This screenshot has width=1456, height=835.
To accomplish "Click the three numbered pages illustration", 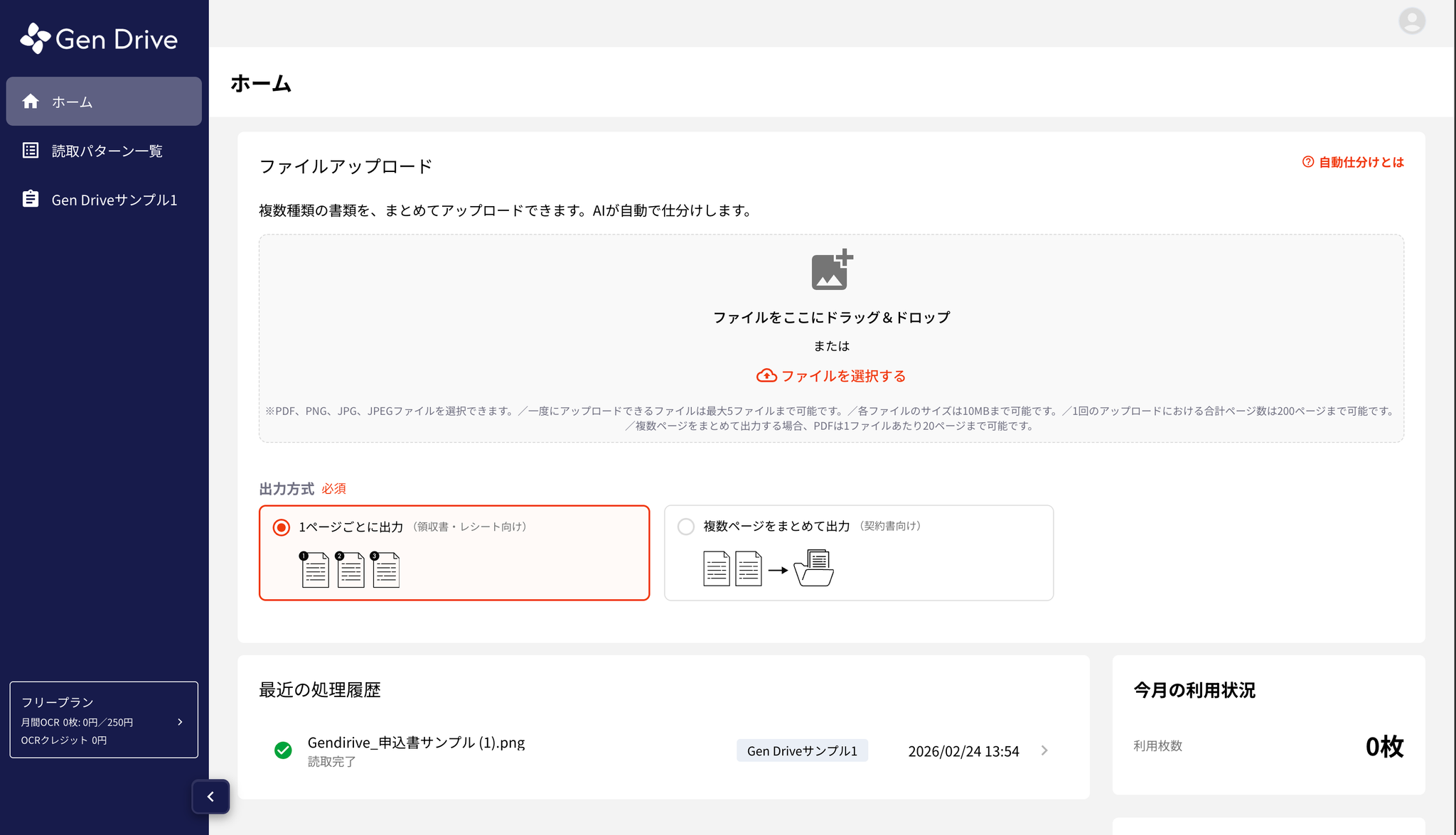I will coord(350,569).
